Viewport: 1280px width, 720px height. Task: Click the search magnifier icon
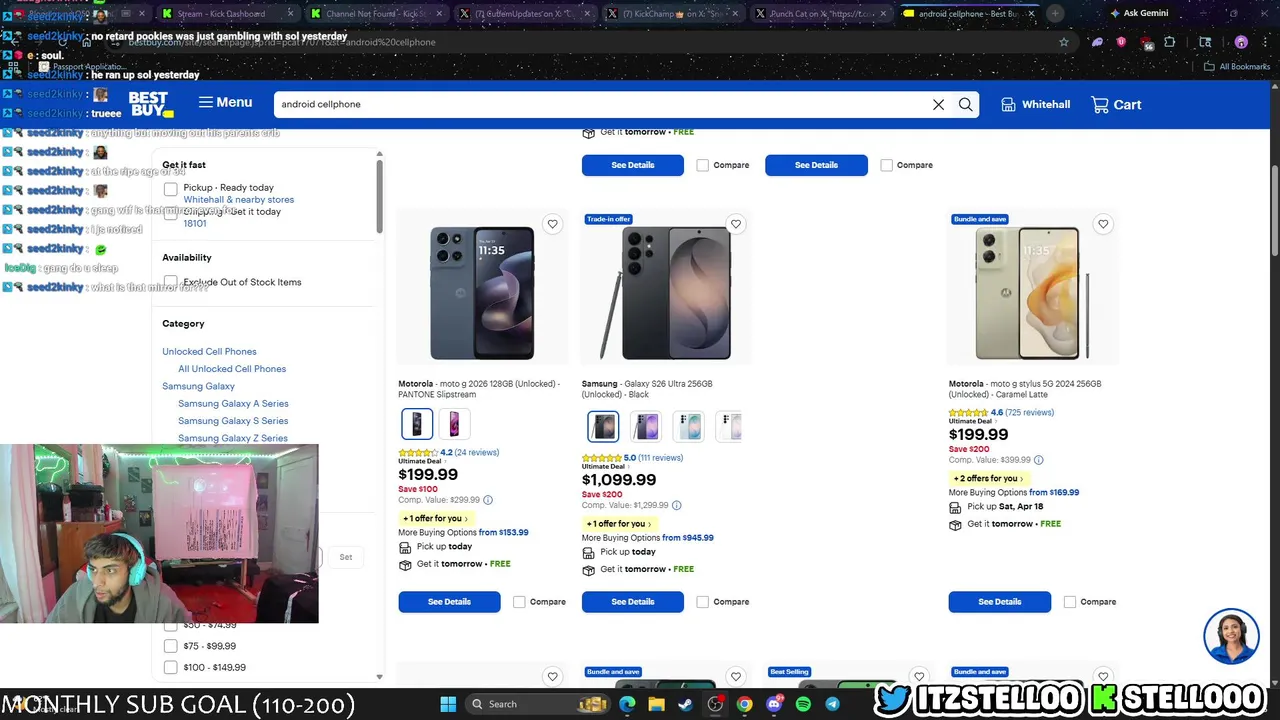(x=965, y=104)
